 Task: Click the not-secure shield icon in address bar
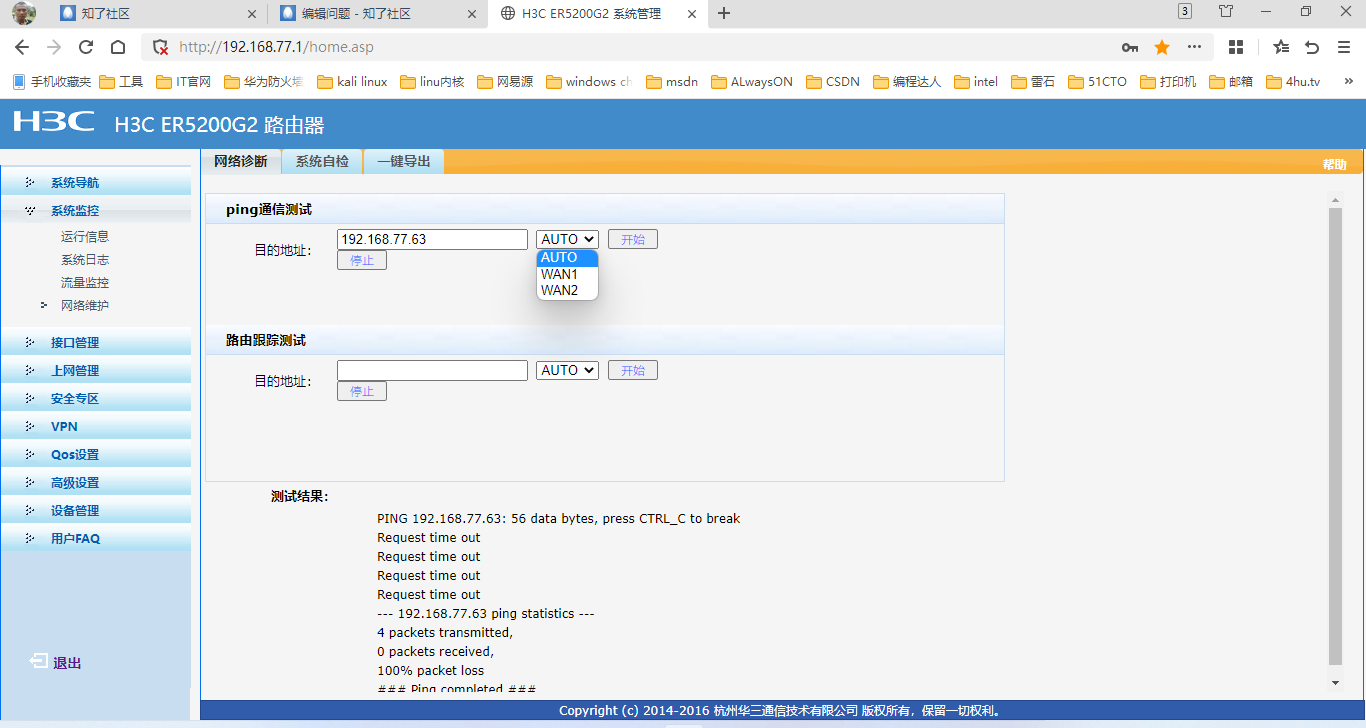click(160, 47)
